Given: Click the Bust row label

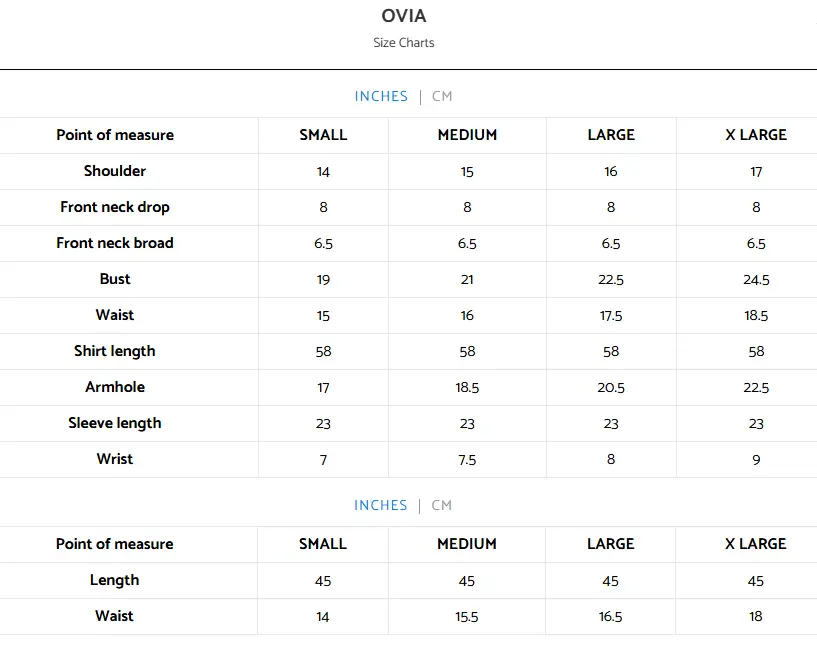Looking at the screenshot, I should (x=114, y=279).
